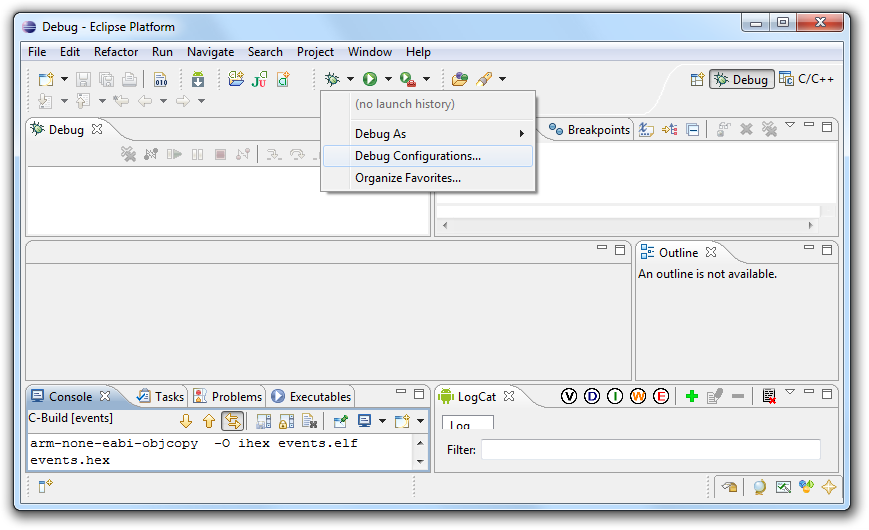Select the Breakpoints tab
The width and height of the screenshot is (869, 530).
pyautogui.click(x=590, y=130)
